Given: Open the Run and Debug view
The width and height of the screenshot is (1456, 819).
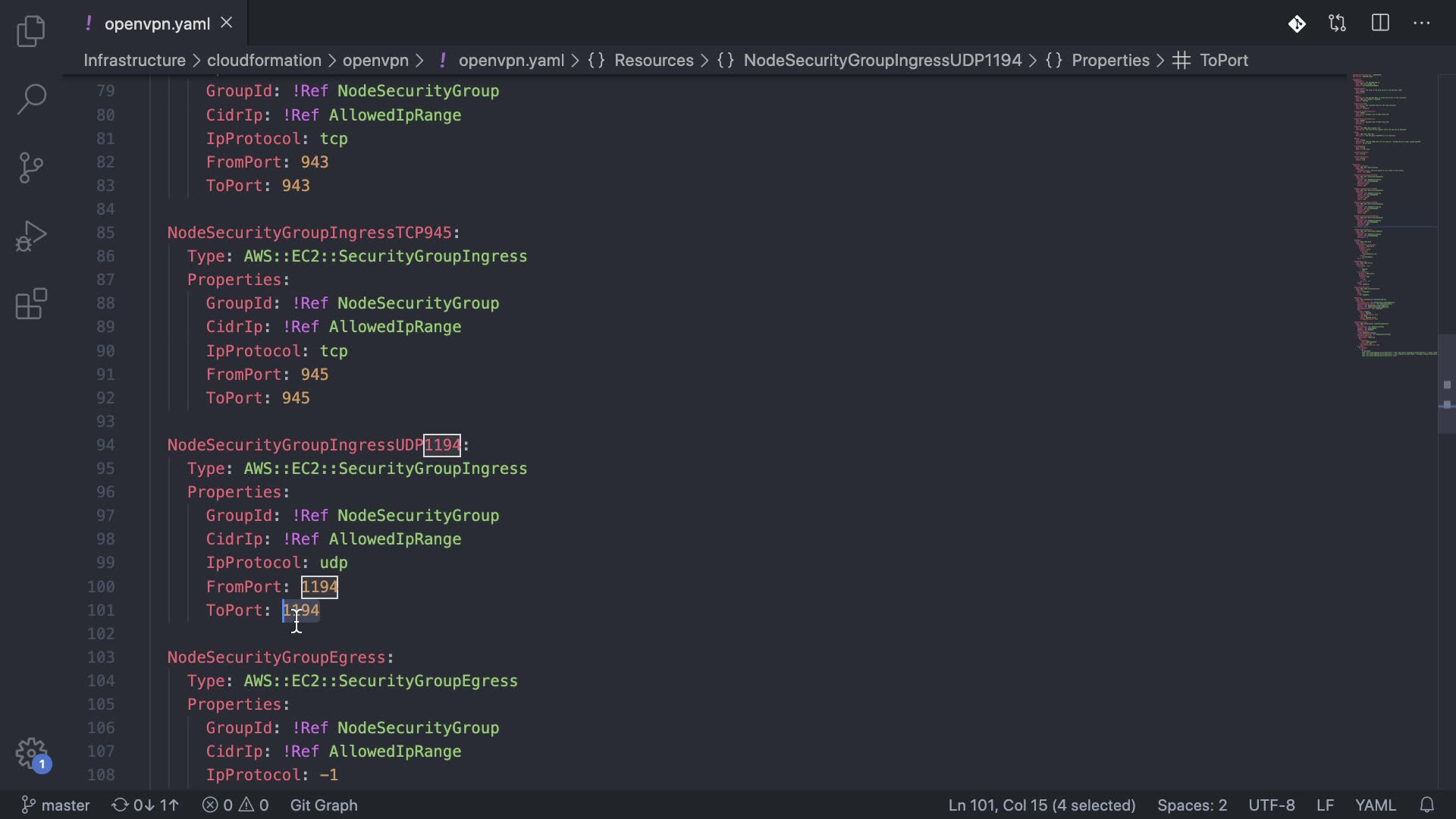Looking at the screenshot, I should (x=31, y=236).
